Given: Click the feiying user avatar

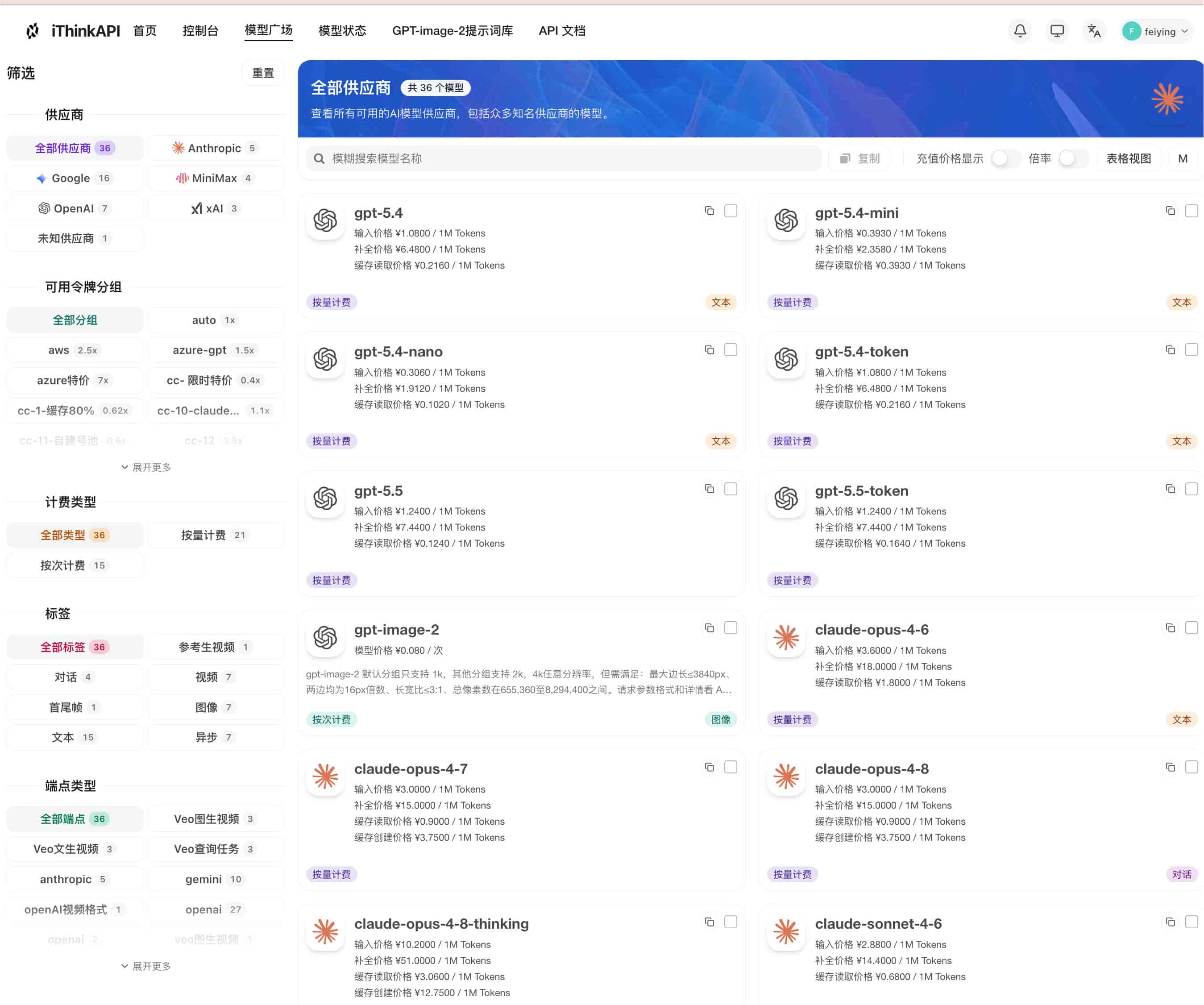Looking at the screenshot, I should pos(1131,32).
